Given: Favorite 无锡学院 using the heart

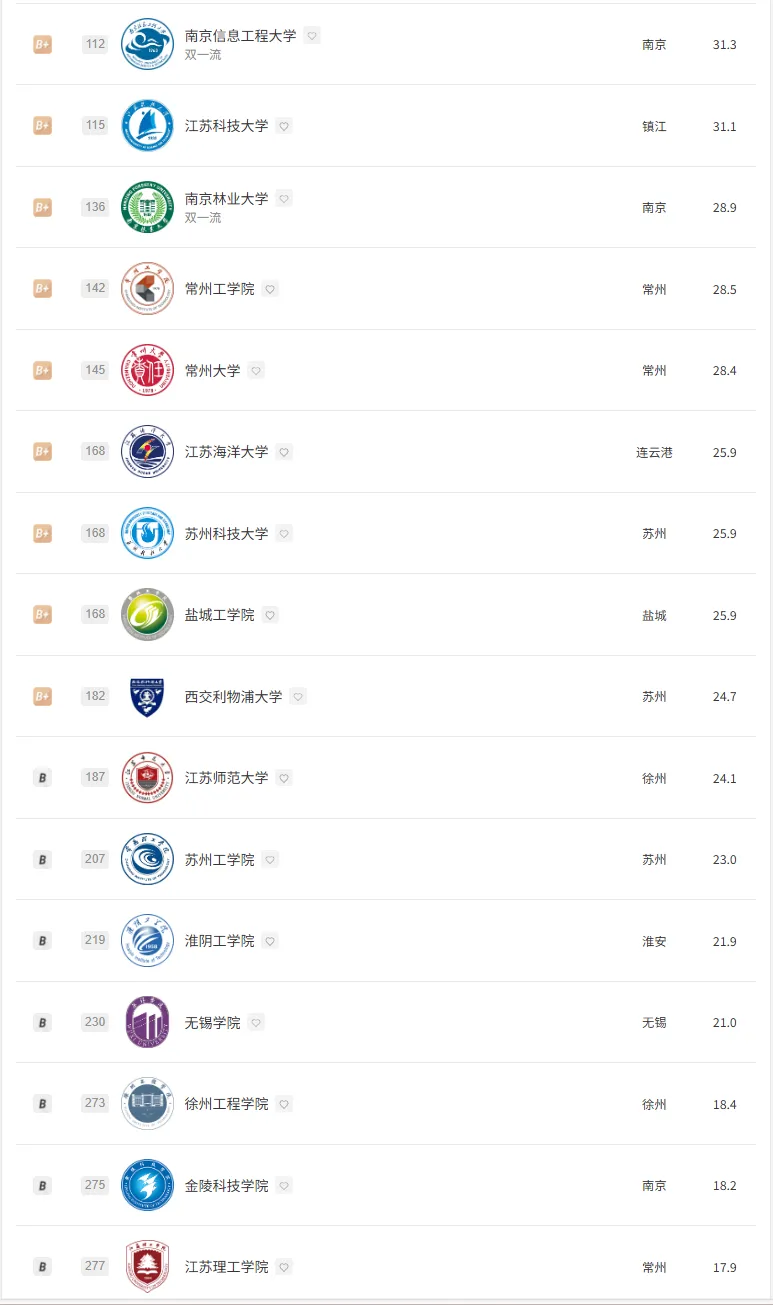Looking at the screenshot, I should 256,1023.
